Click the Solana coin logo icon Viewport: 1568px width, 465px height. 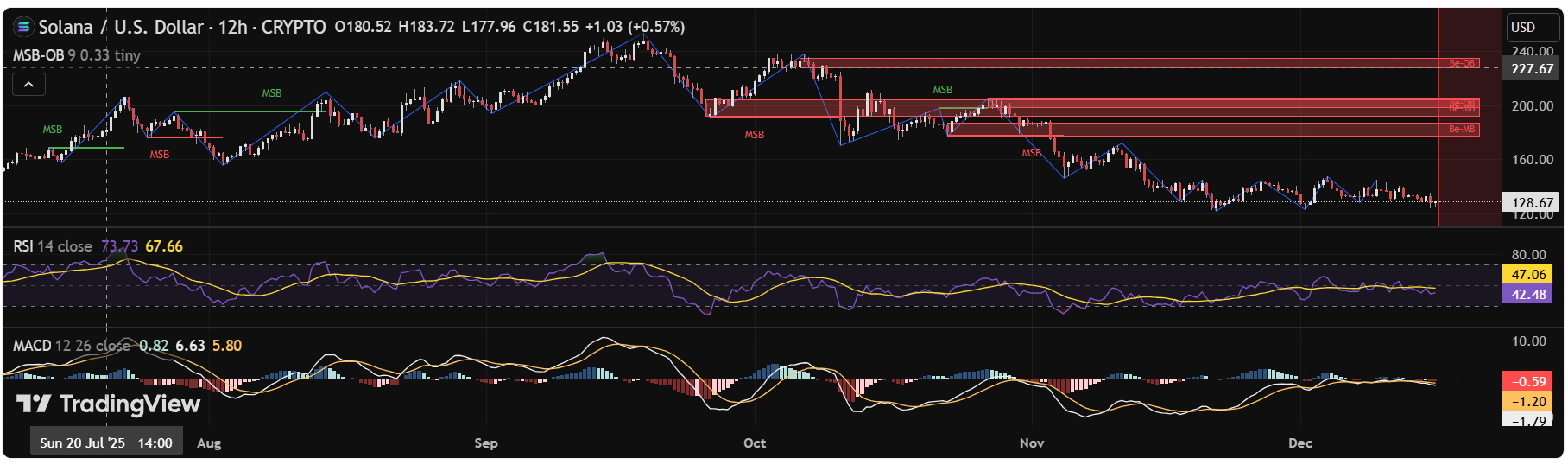coord(23,27)
